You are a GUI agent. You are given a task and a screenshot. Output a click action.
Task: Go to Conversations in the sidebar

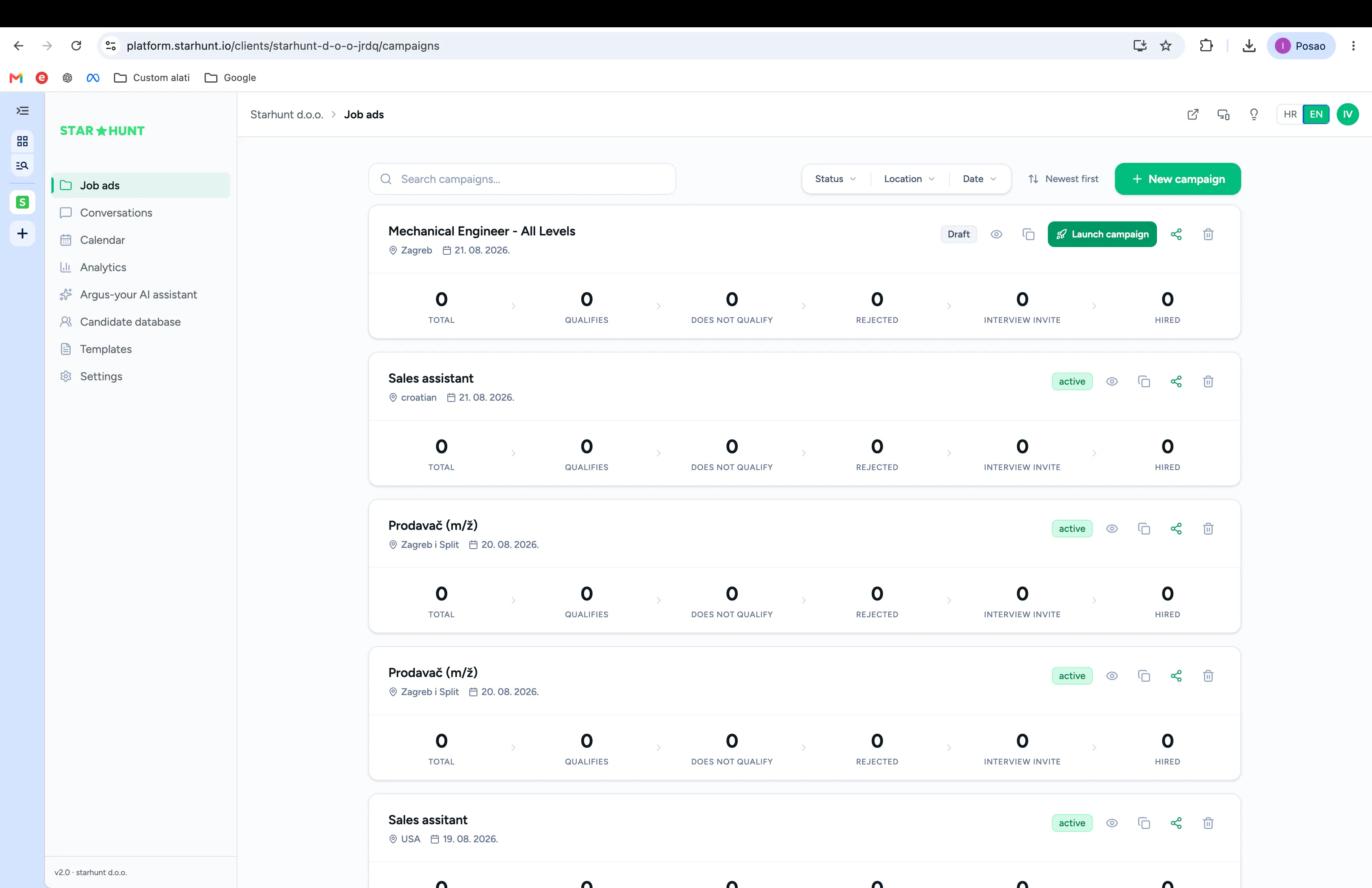click(141, 213)
